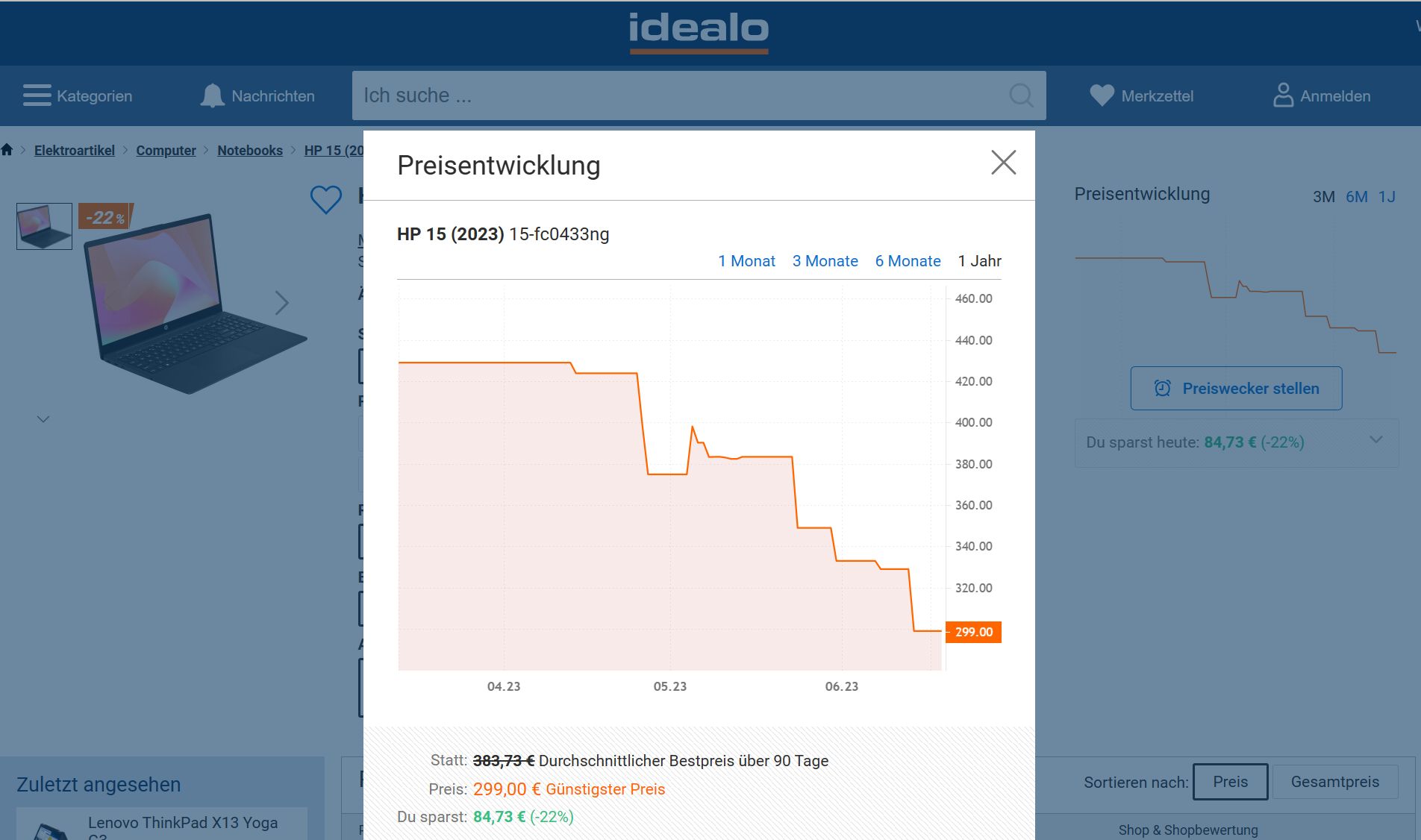This screenshot has width=1421, height=840.
Task: Open Merkzettel heart wishlist
Action: click(x=1102, y=95)
